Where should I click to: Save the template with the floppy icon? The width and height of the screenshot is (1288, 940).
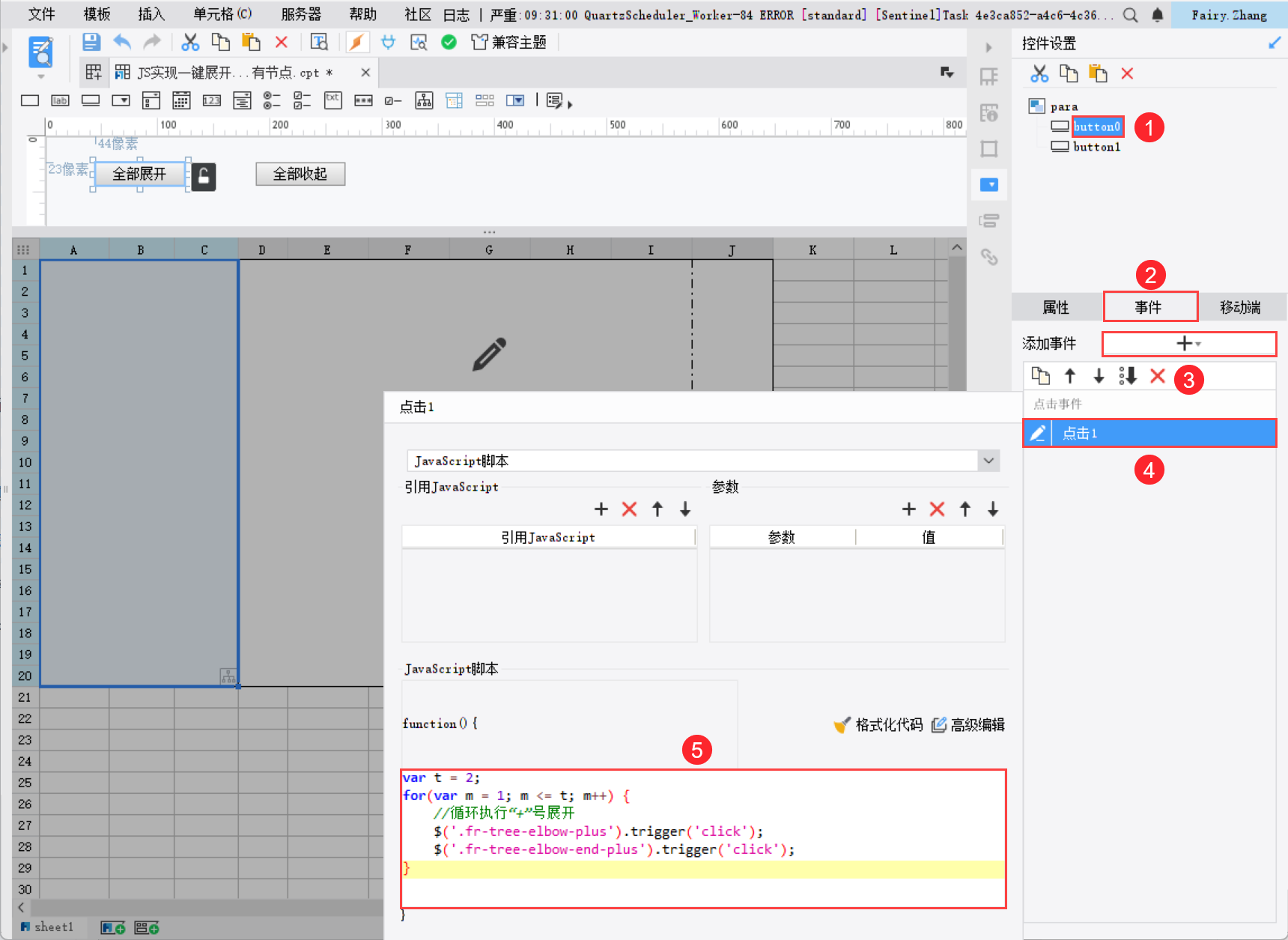[91, 42]
